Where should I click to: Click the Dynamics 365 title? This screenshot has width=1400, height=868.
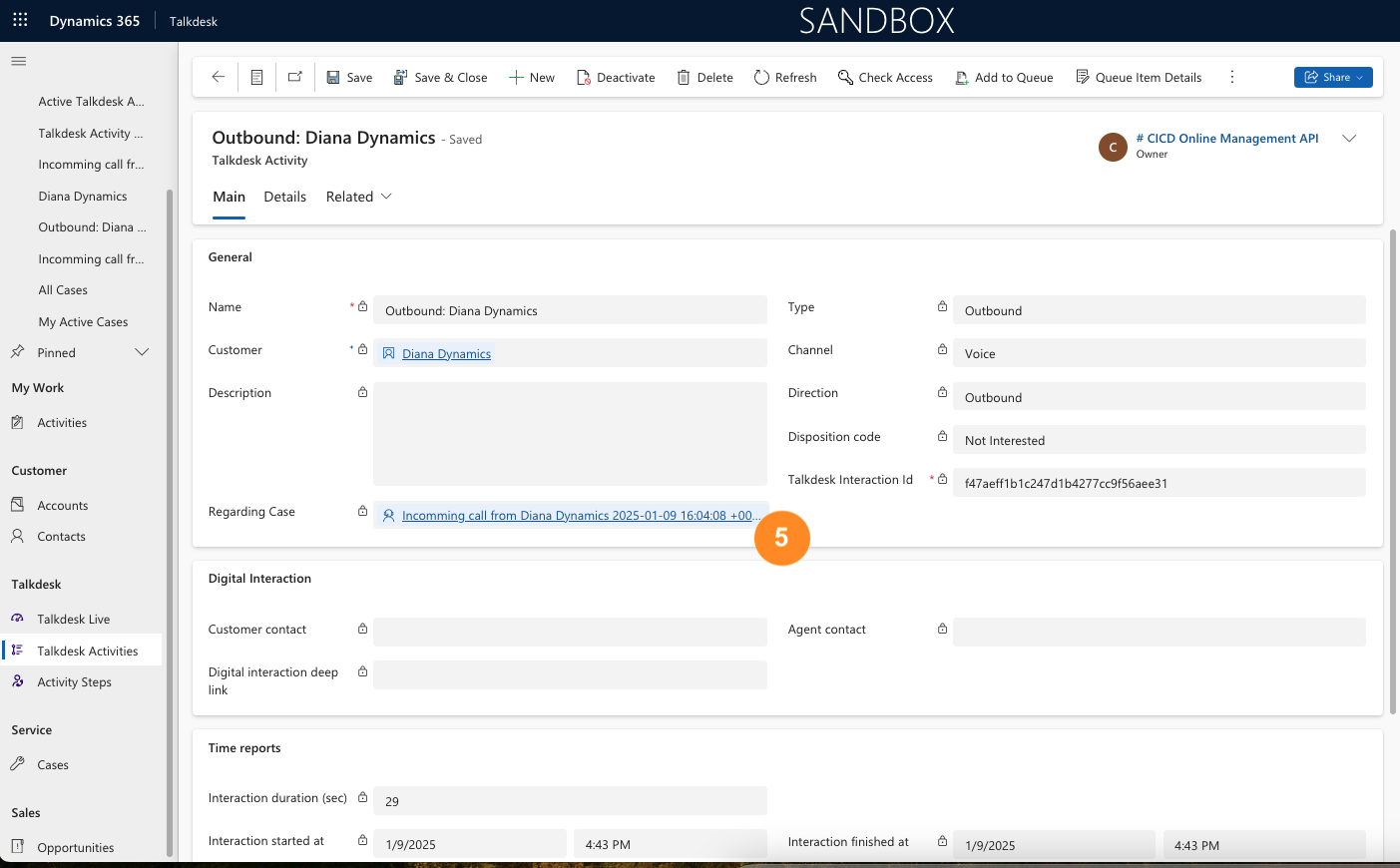95,21
